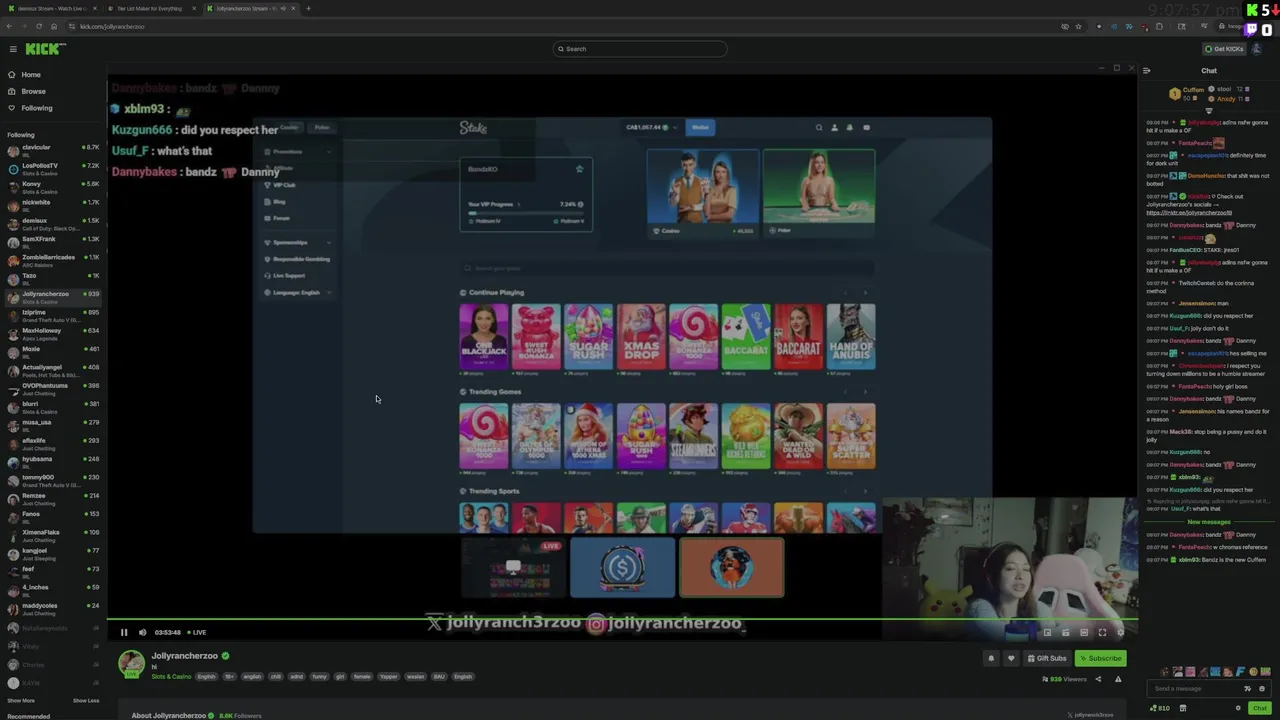Jump to LIVE in the player
The image size is (1280, 720).
[x=197, y=632]
